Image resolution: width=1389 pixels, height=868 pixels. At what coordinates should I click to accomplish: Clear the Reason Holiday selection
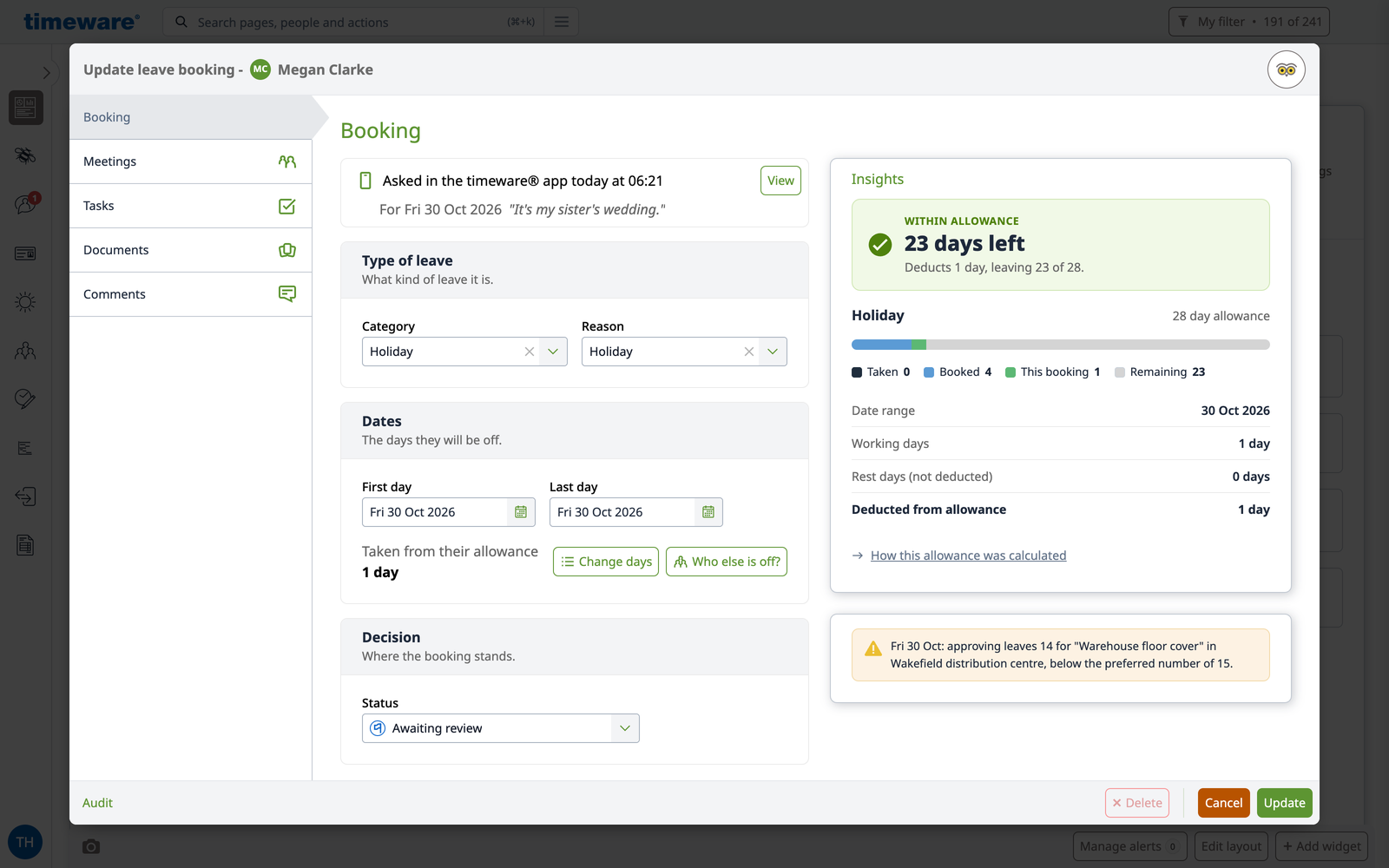(749, 352)
